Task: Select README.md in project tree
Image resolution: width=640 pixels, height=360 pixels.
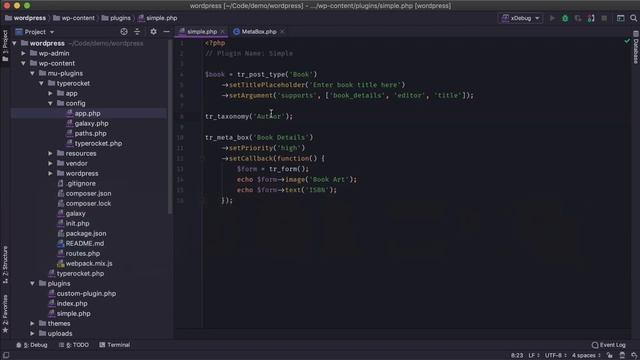Action: coord(84,243)
